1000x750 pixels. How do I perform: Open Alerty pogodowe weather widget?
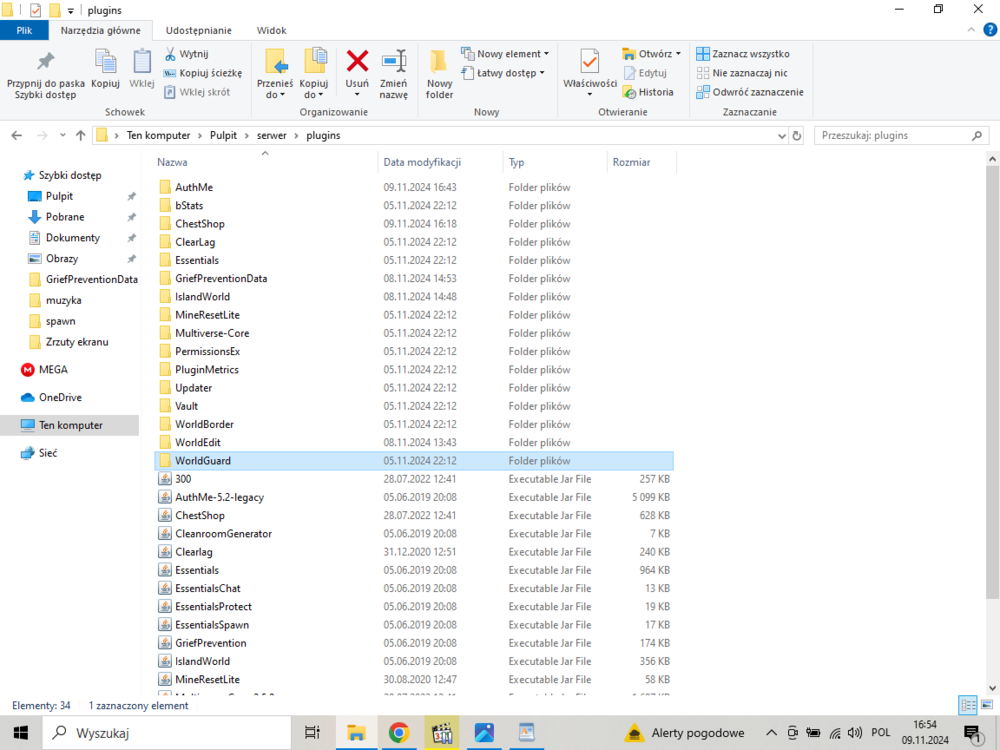(x=684, y=733)
